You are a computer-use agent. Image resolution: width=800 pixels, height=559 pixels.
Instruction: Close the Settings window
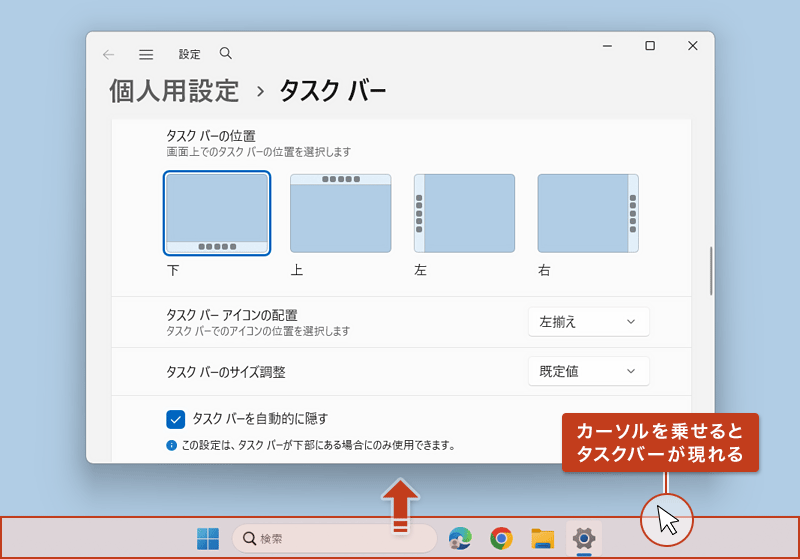692,46
